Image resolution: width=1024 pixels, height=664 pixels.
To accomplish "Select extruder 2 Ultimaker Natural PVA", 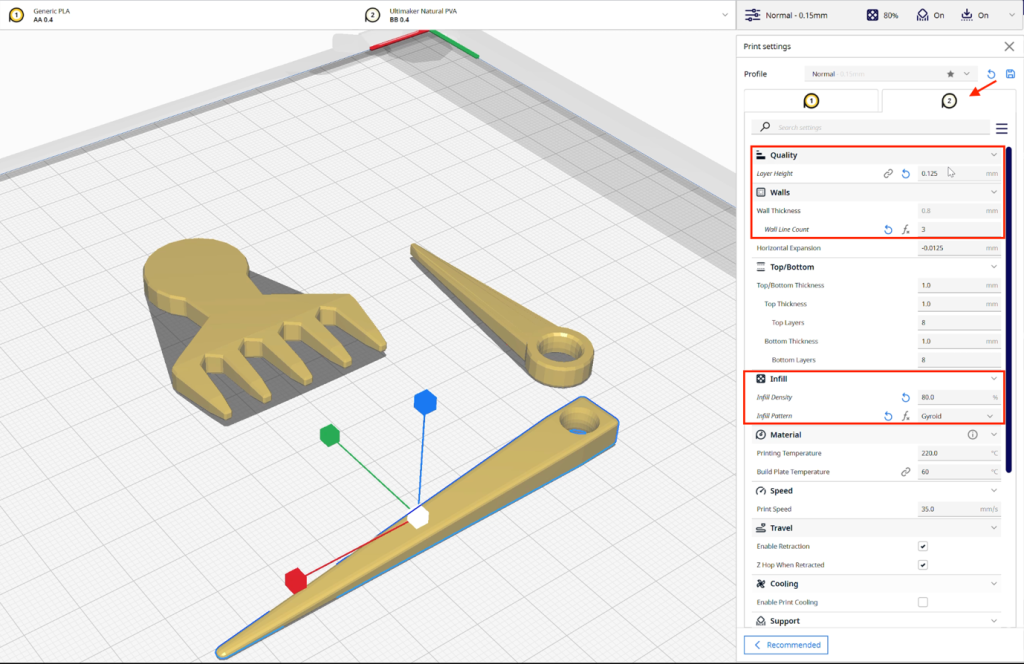I will (x=411, y=15).
